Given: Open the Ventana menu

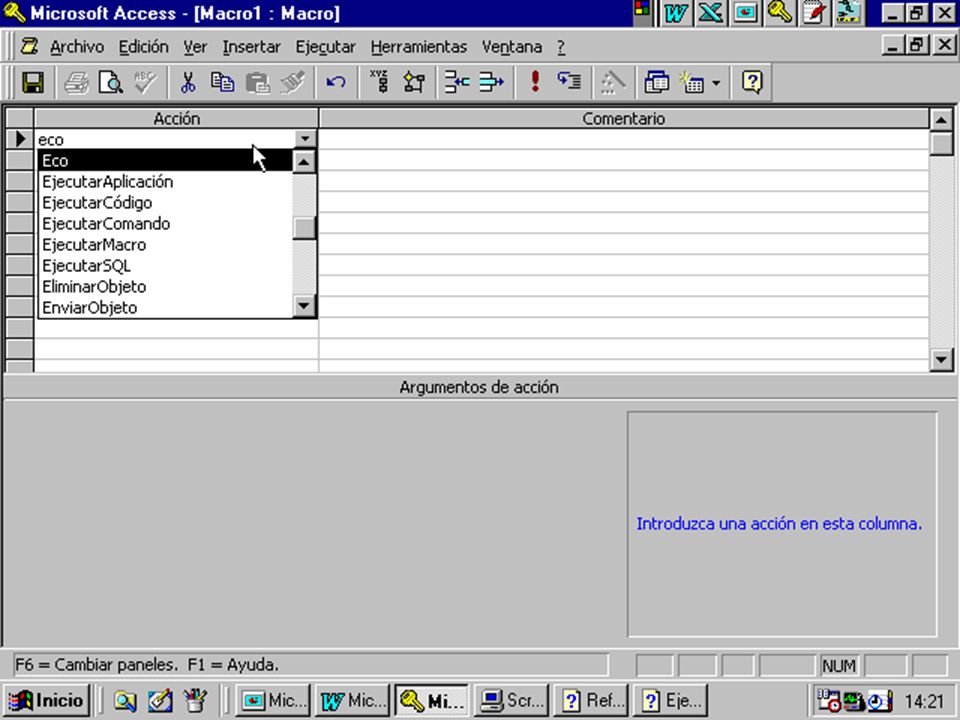Looking at the screenshot, I should 512,47.
